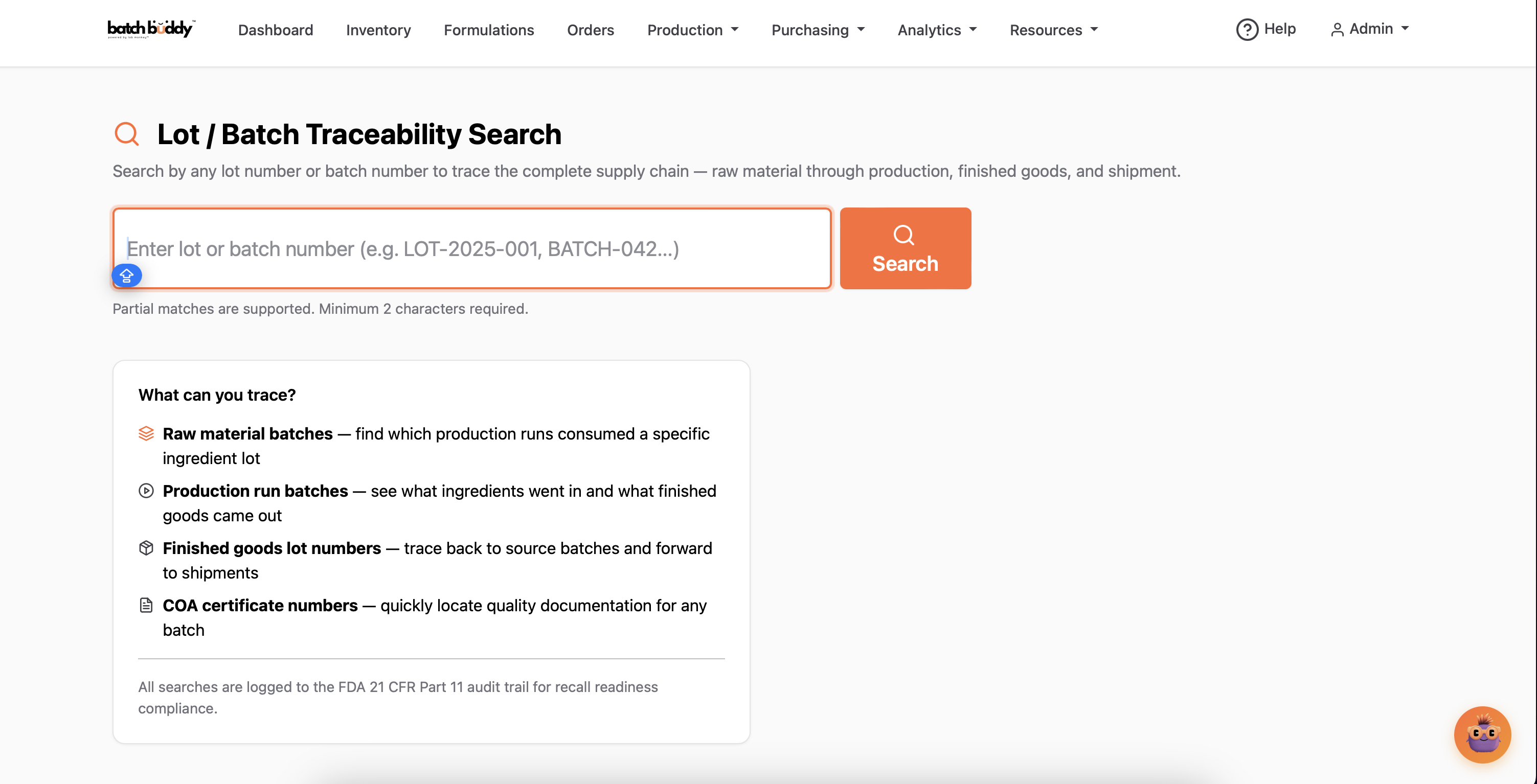The image size is (1537, 784).
Task: Click the Help question mark icon
Action: point(1247,29)
